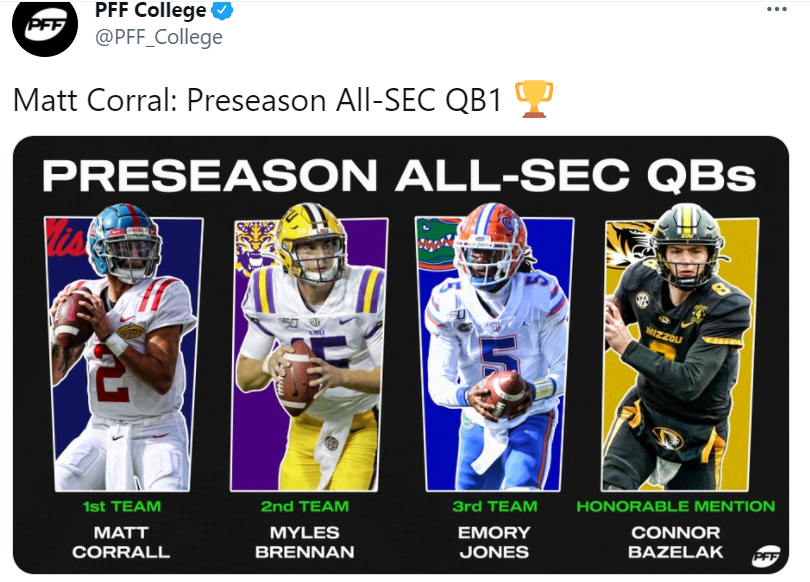Click the trophy emoji in the tweet
810x582 pixels.
click(533, 99)
